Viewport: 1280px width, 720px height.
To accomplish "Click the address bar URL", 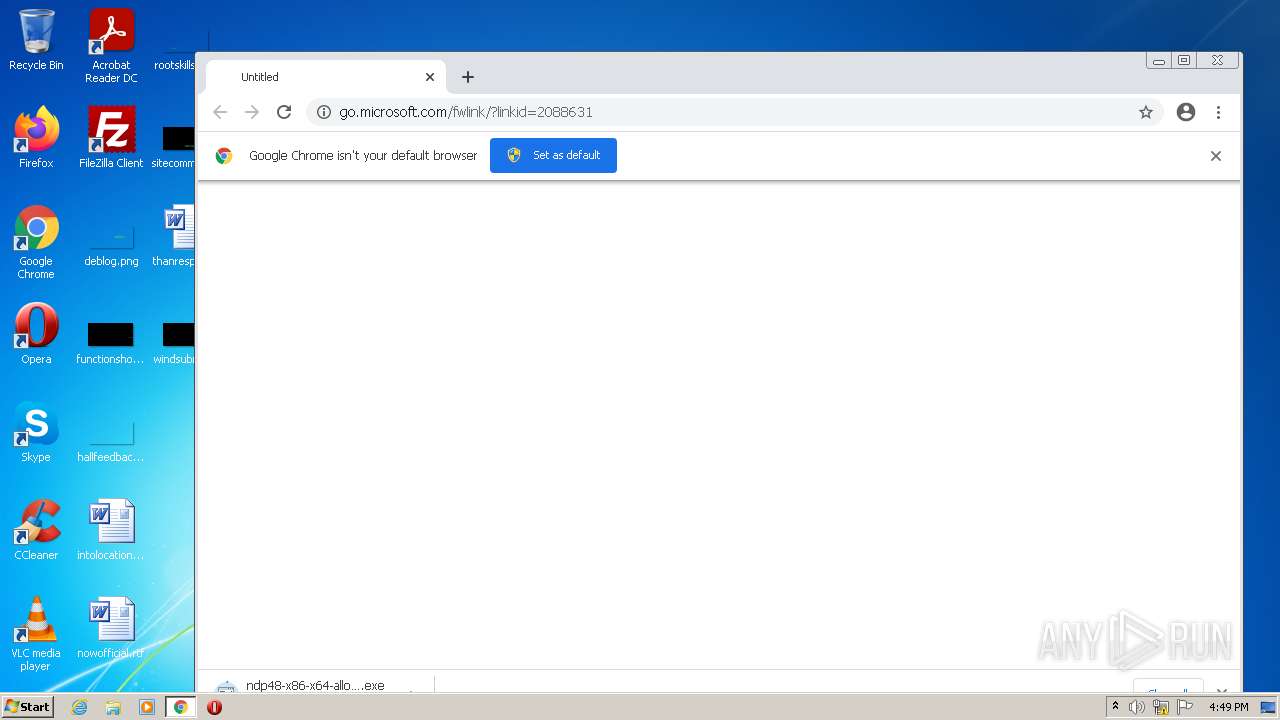I will tap(466, 112).
